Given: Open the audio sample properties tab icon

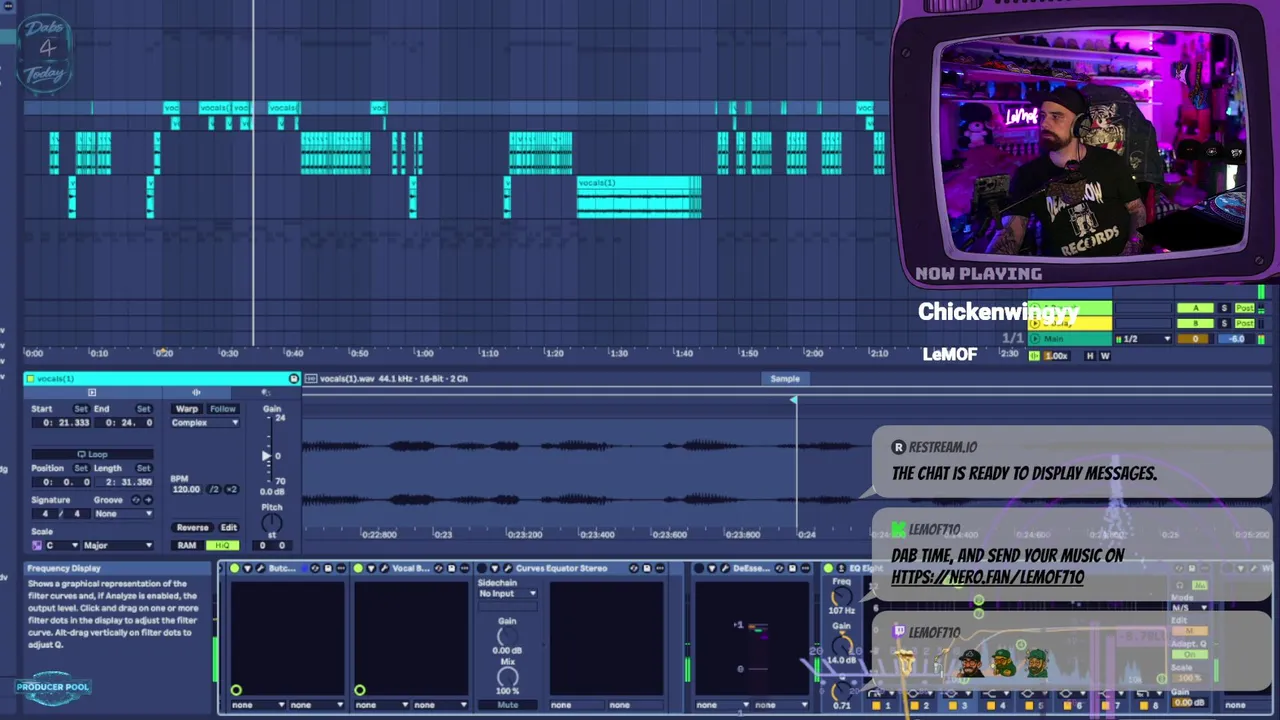Looking at the screenshot, I should pos(196,393).
